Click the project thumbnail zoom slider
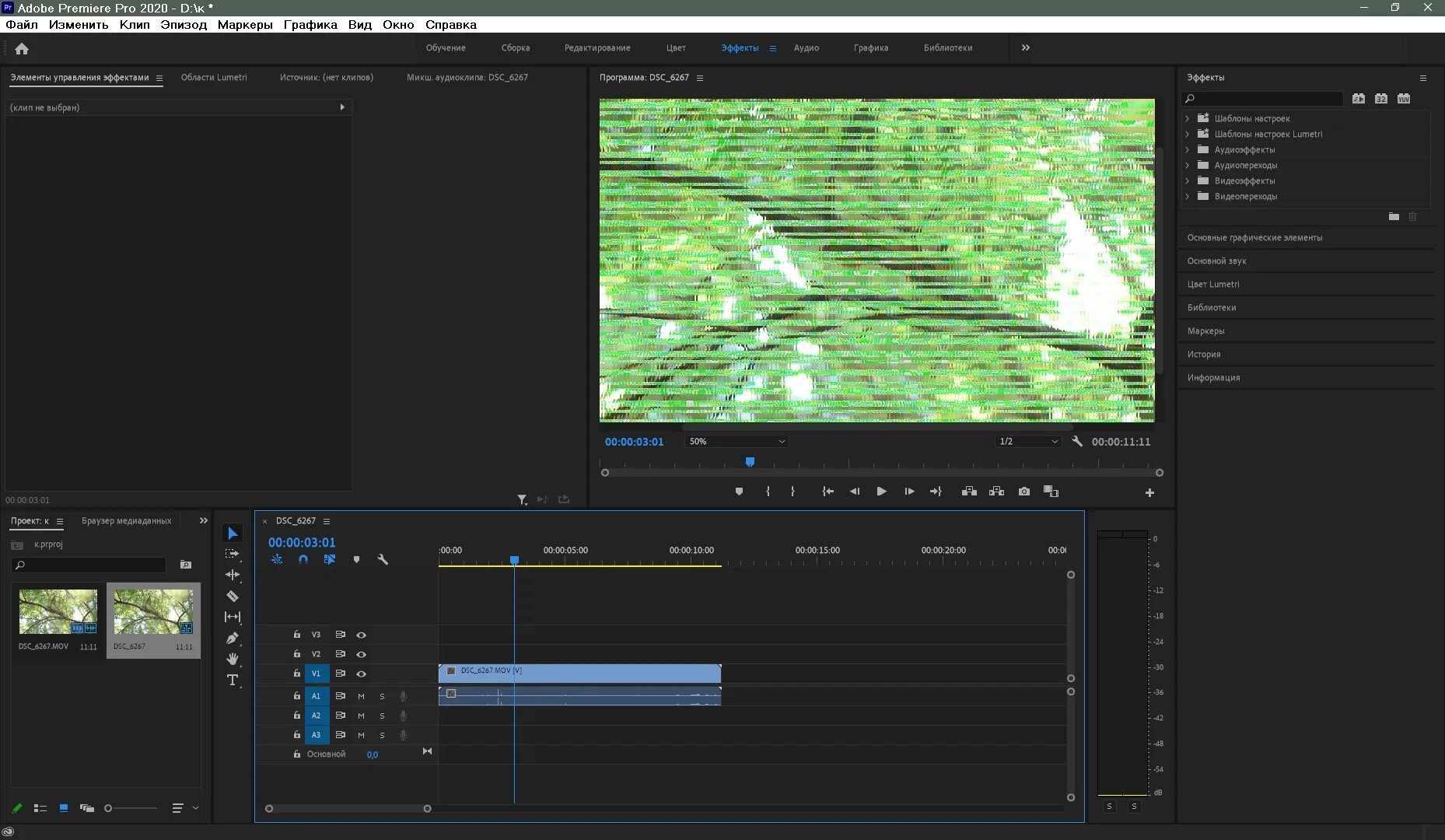Viewport: 1445px width, 840px height. [109, 808]
